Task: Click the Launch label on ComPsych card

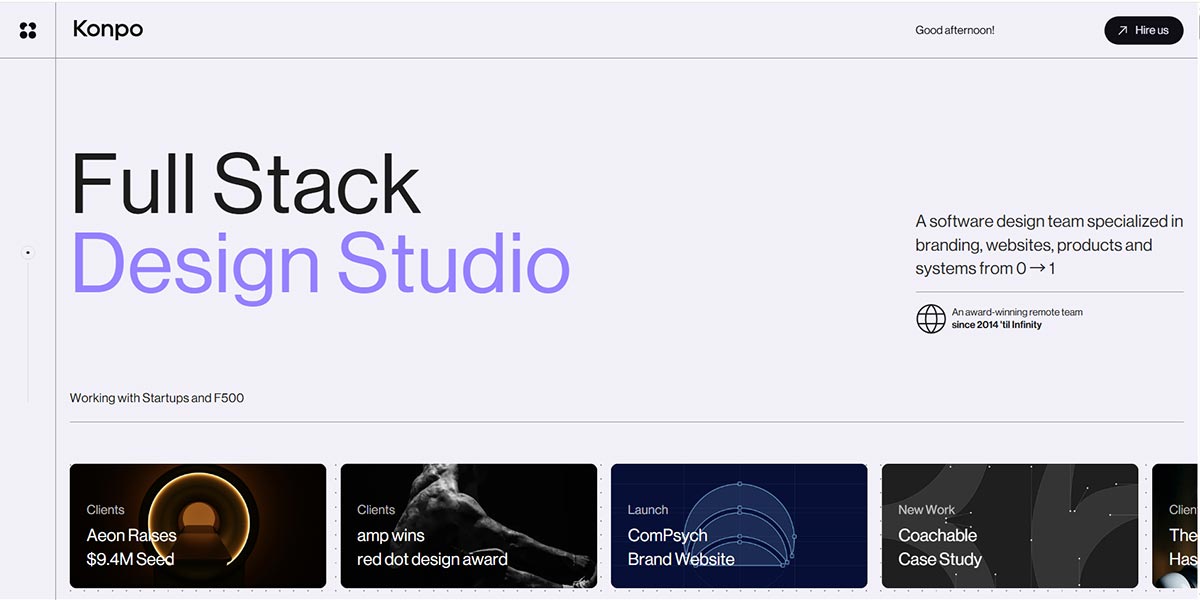Action: point(648,510)
